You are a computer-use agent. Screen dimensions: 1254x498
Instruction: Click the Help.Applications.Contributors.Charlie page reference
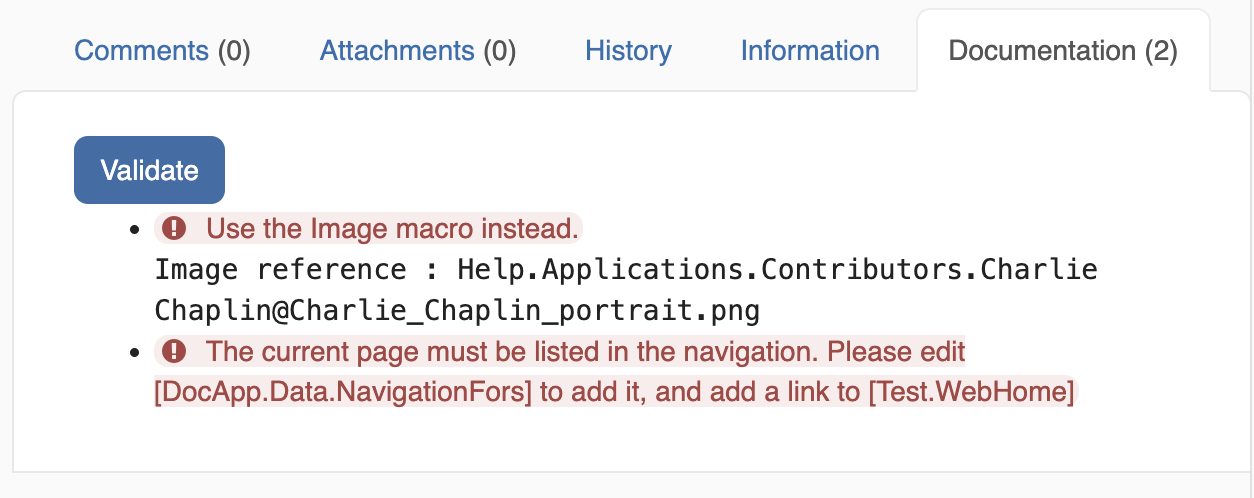point(777,270)
